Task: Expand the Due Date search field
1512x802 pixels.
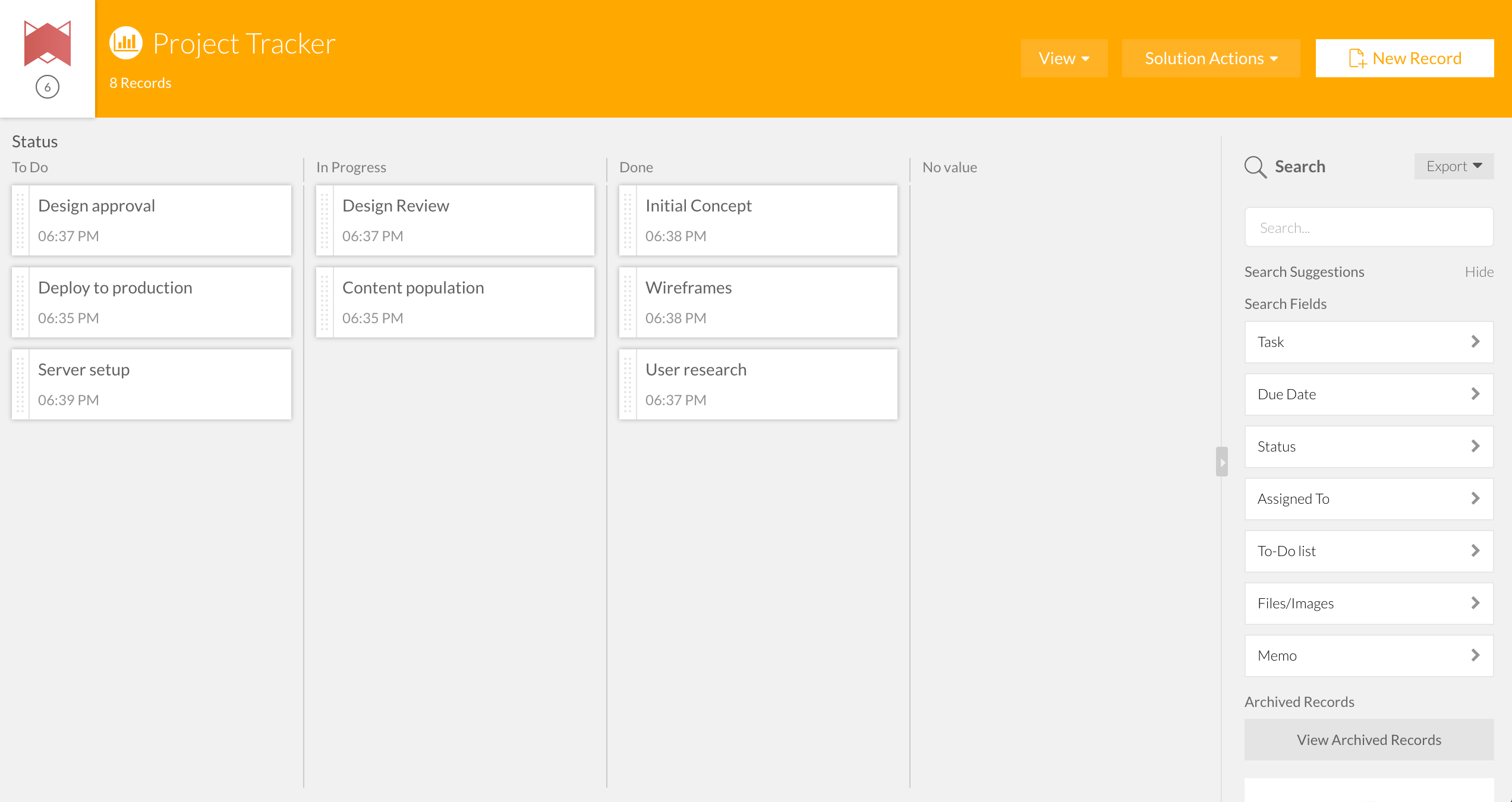Action: click(1369, 394)
